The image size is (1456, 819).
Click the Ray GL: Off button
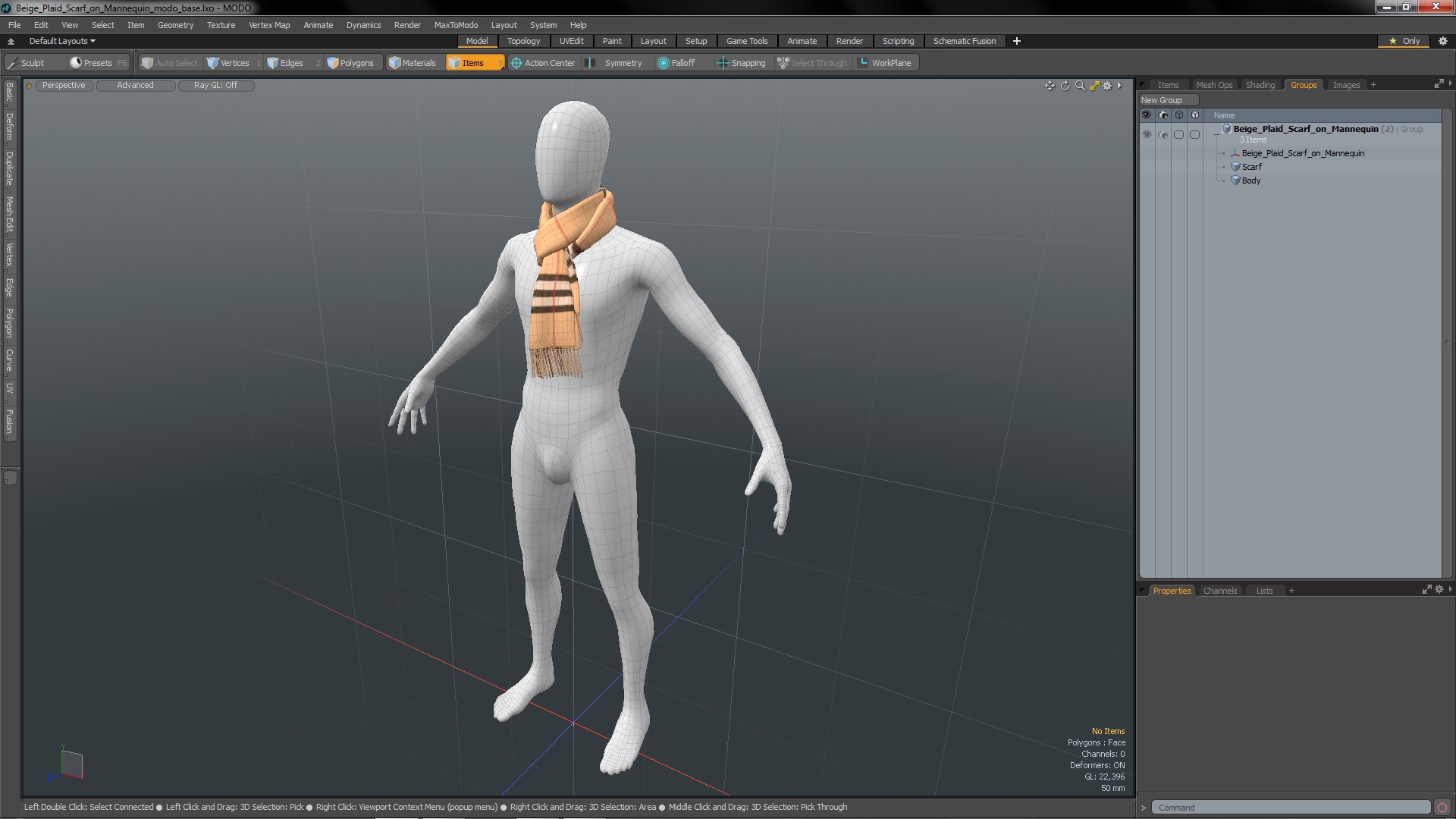pos(215,86)
